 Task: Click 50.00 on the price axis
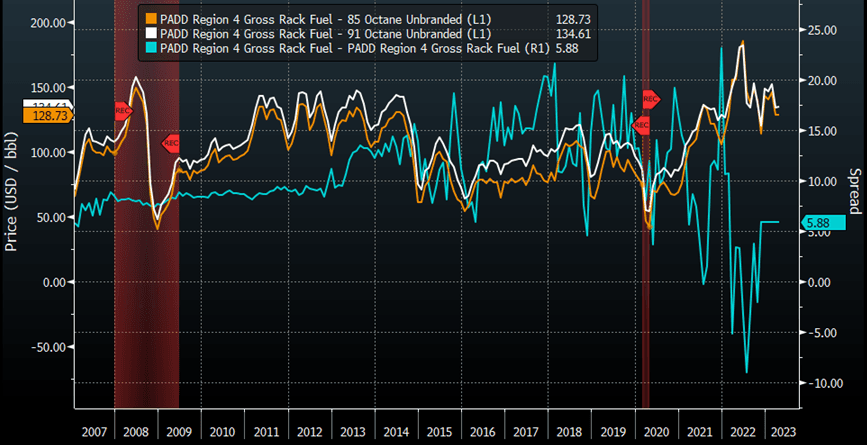click(50, 217)
